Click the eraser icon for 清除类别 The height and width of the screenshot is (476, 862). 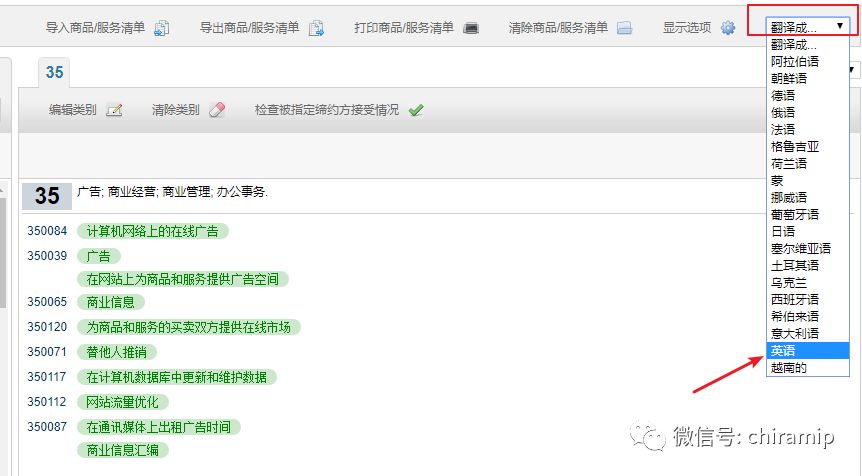(217, 110)
